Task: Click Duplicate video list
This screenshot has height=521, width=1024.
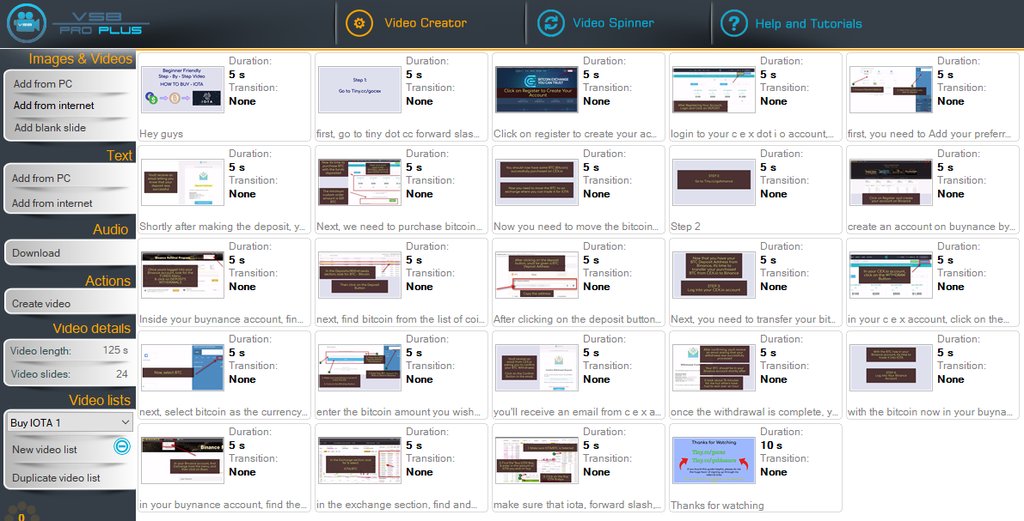Action: pos(56,478)
